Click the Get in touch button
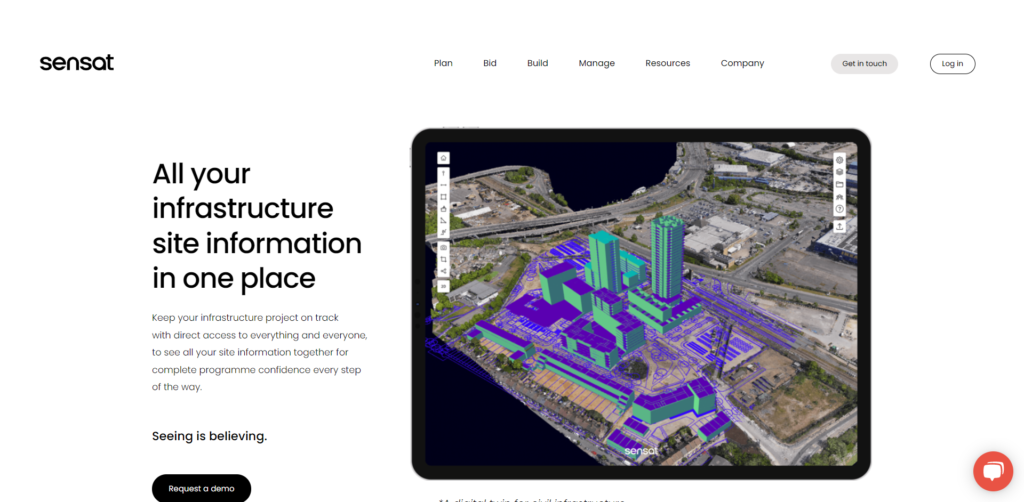The image size is (1024, 502). (x=864, y=64)
